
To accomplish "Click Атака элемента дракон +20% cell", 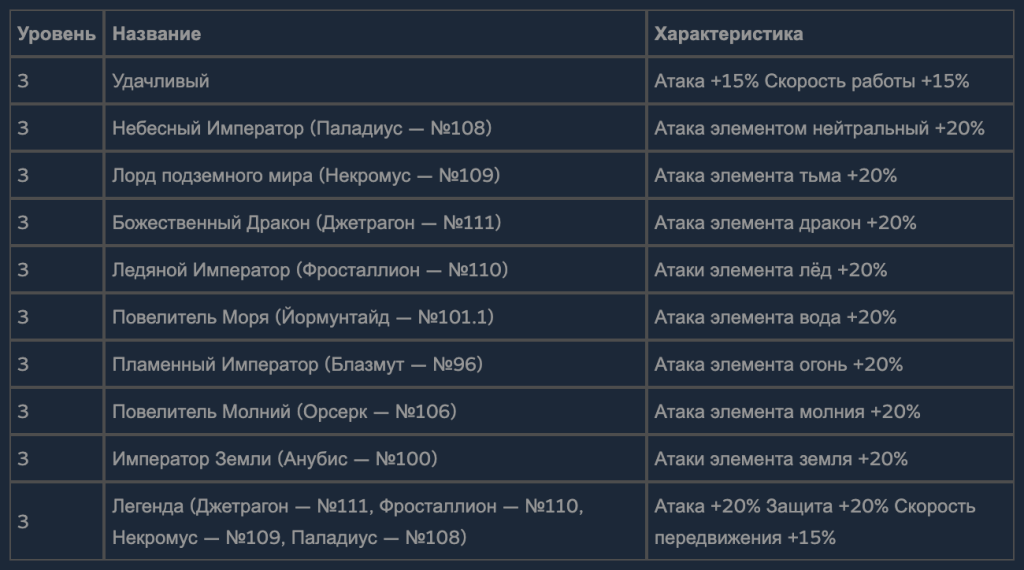I will [830, 222].
